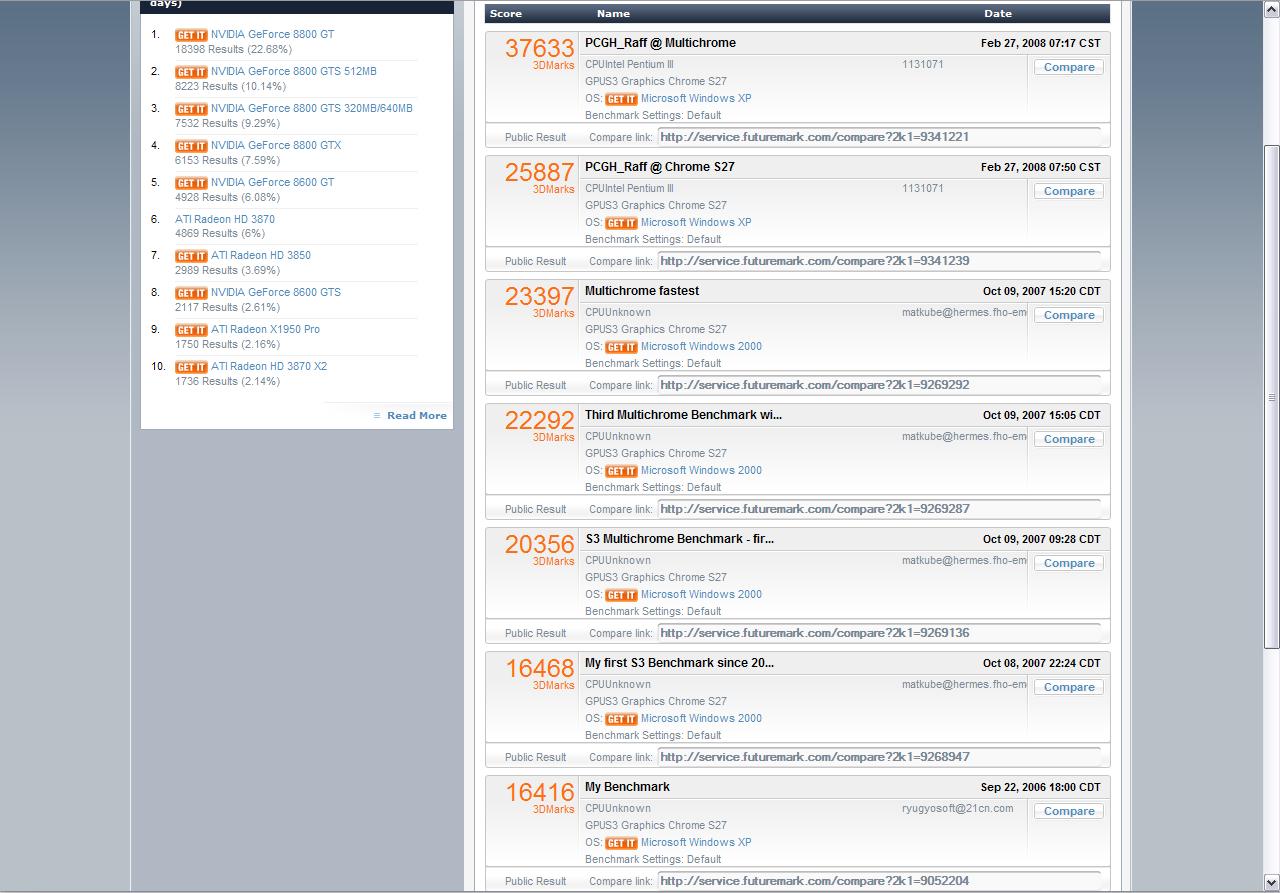Select compare link field ending 9341239

point(879,261)
